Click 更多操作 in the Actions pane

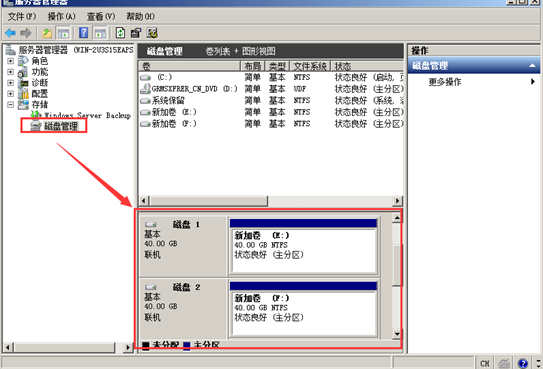tap(445, 82)
